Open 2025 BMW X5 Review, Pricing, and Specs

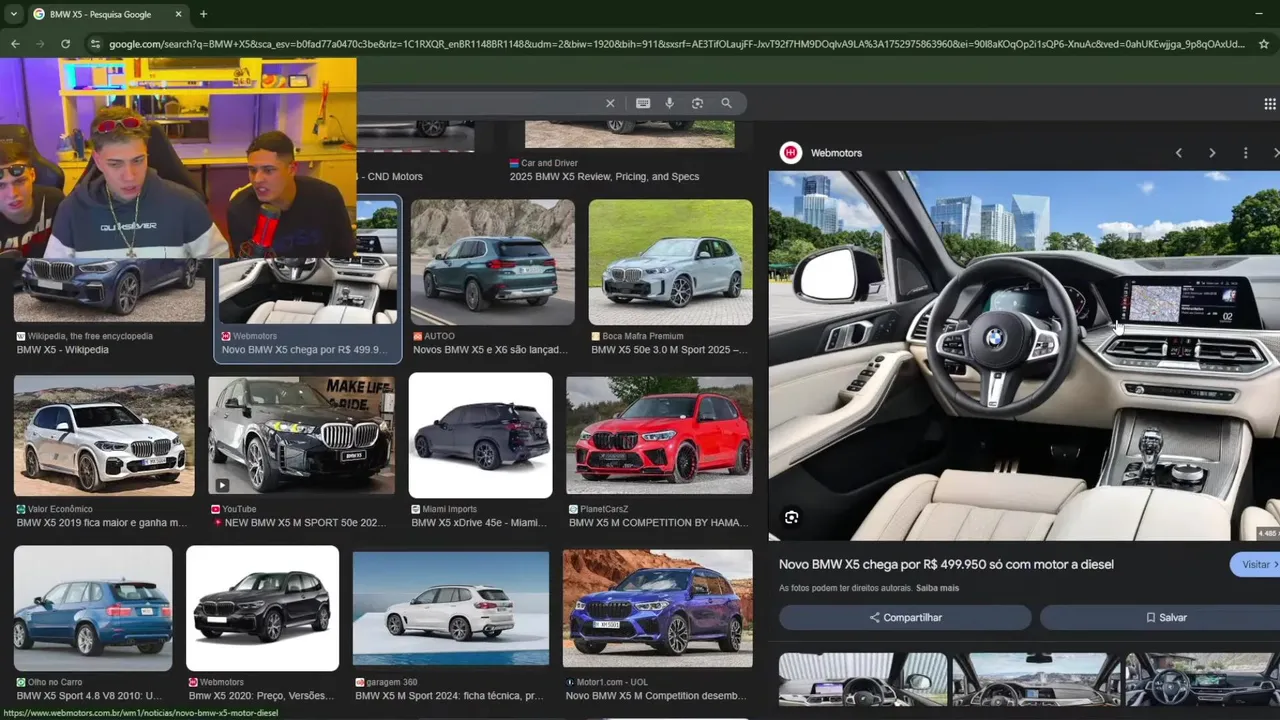pyautogui.click(x=604, y=177)
